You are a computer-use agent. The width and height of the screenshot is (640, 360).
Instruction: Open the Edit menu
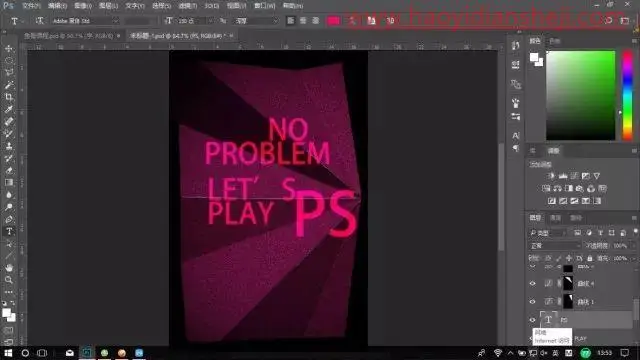point(57,6)
